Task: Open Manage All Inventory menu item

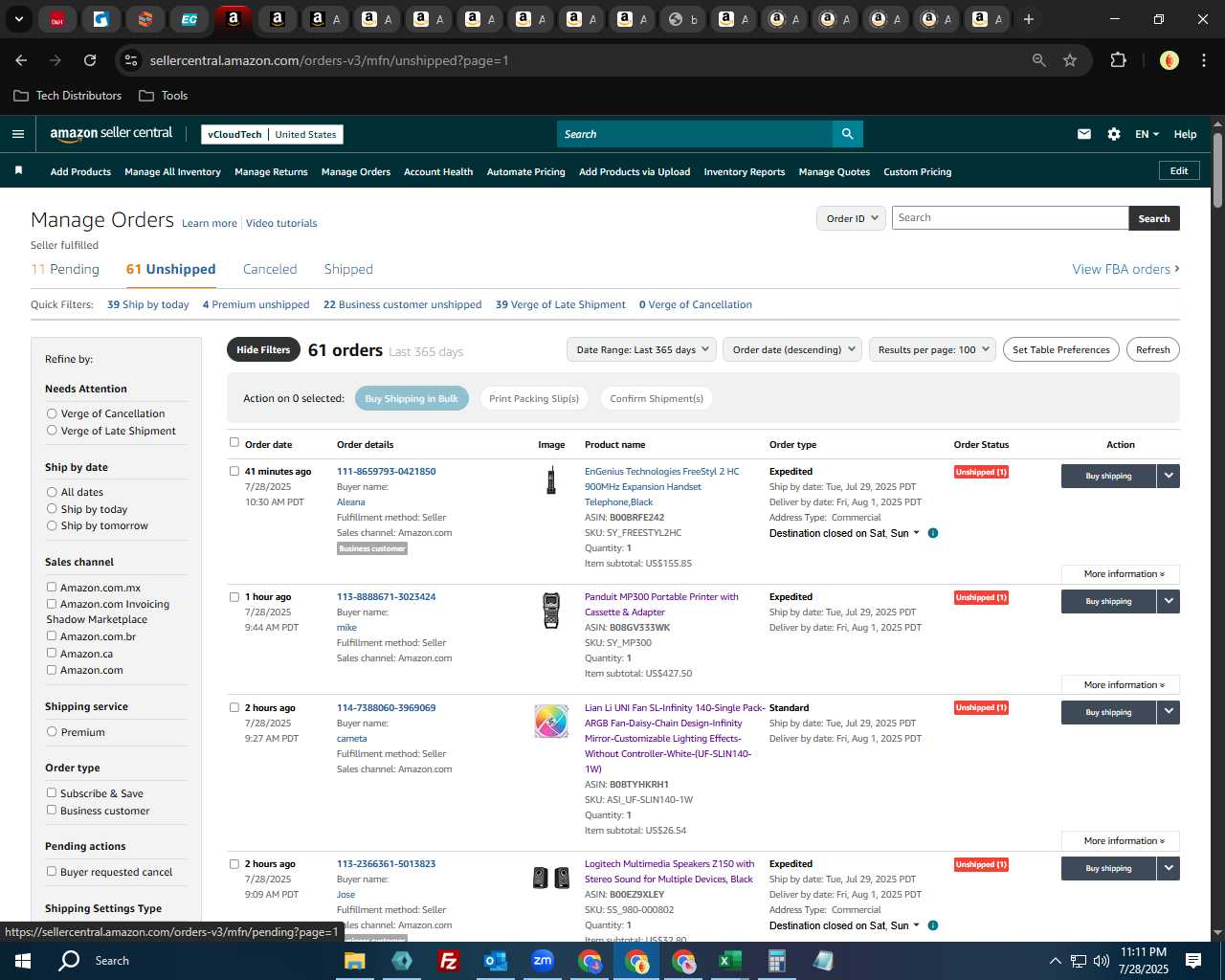Action: (x=172, y=172)
